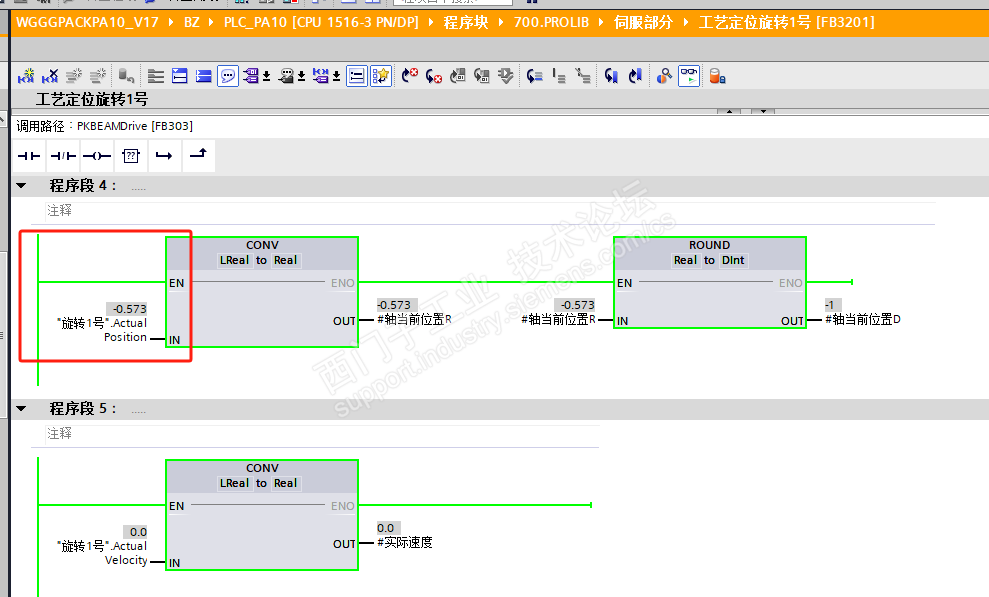This screenshot has width=989, height=597.
Task: Select the ROUND Real to DInt box
Action: 710,282
